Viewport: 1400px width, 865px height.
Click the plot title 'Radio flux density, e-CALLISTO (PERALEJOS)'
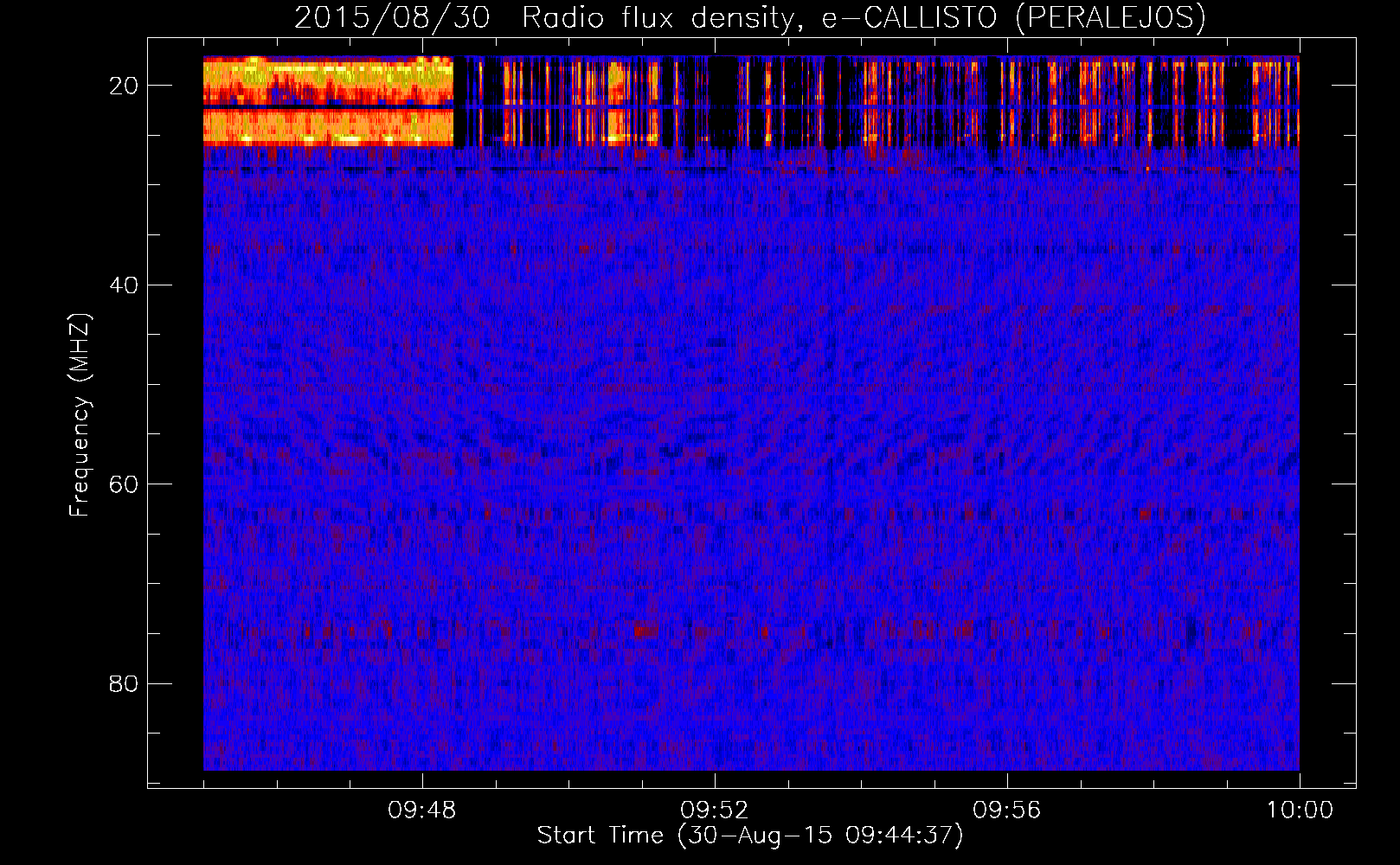coord(863,18)
